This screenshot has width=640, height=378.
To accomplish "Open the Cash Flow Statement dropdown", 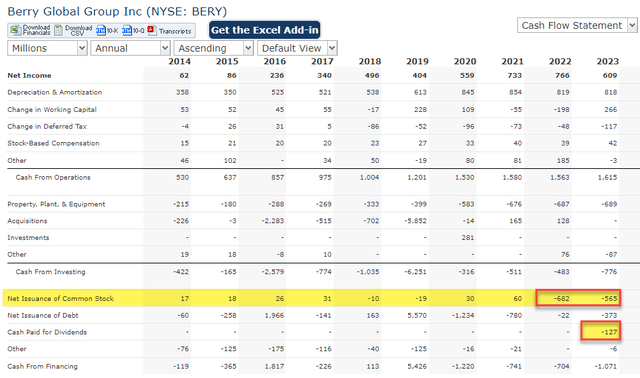I will pos(577,25).
